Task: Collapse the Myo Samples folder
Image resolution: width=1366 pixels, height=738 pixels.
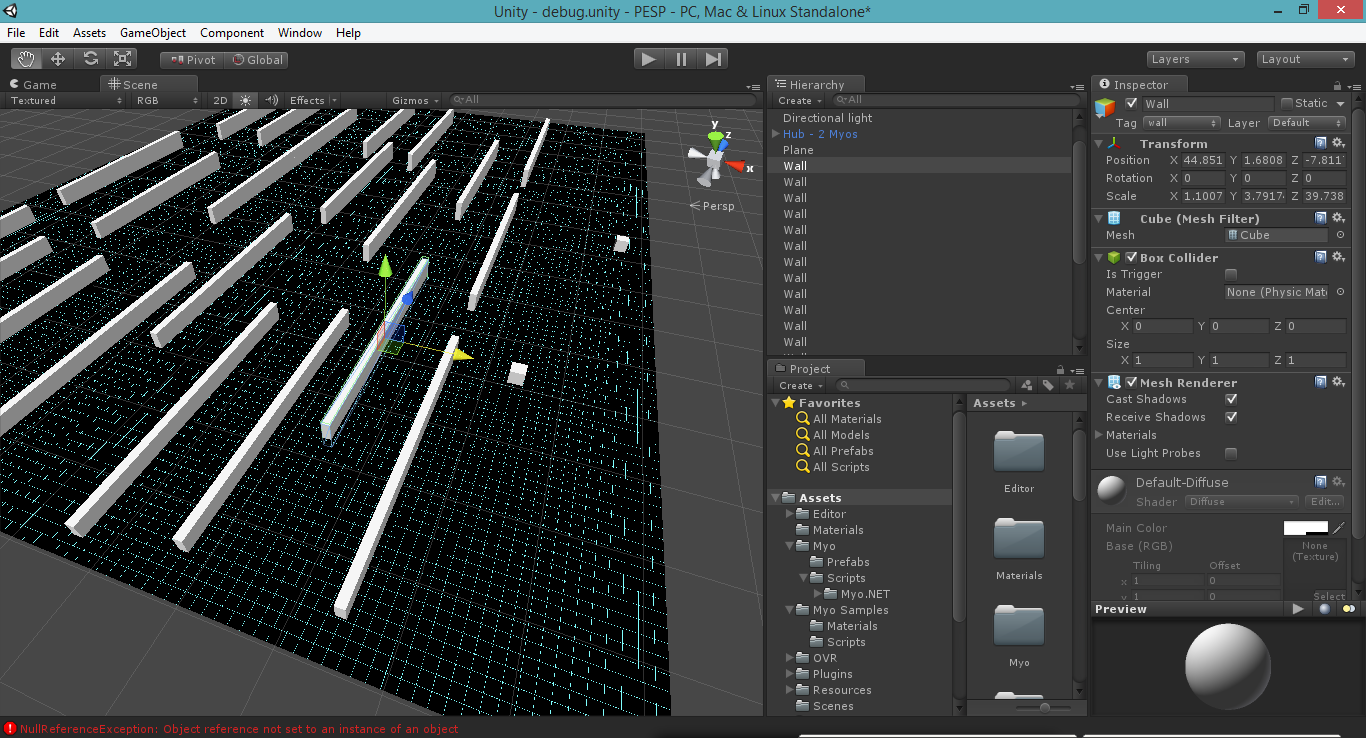Action: 789,610
